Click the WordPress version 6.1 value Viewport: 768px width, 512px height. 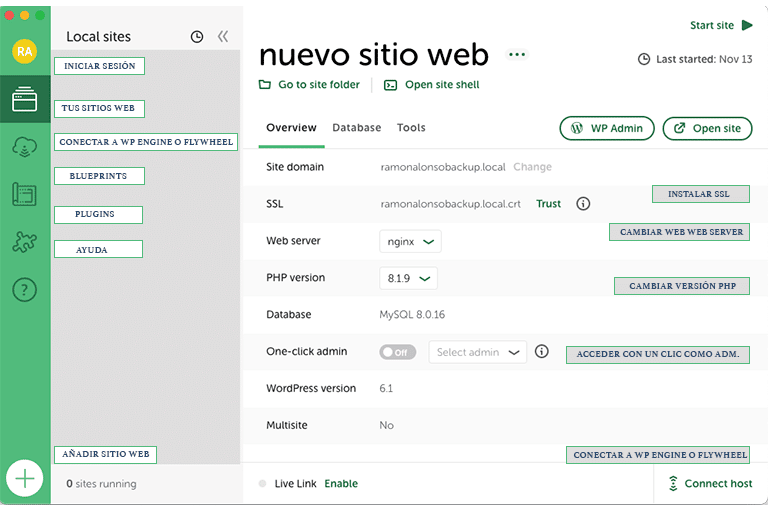click(x=386, y=389)
